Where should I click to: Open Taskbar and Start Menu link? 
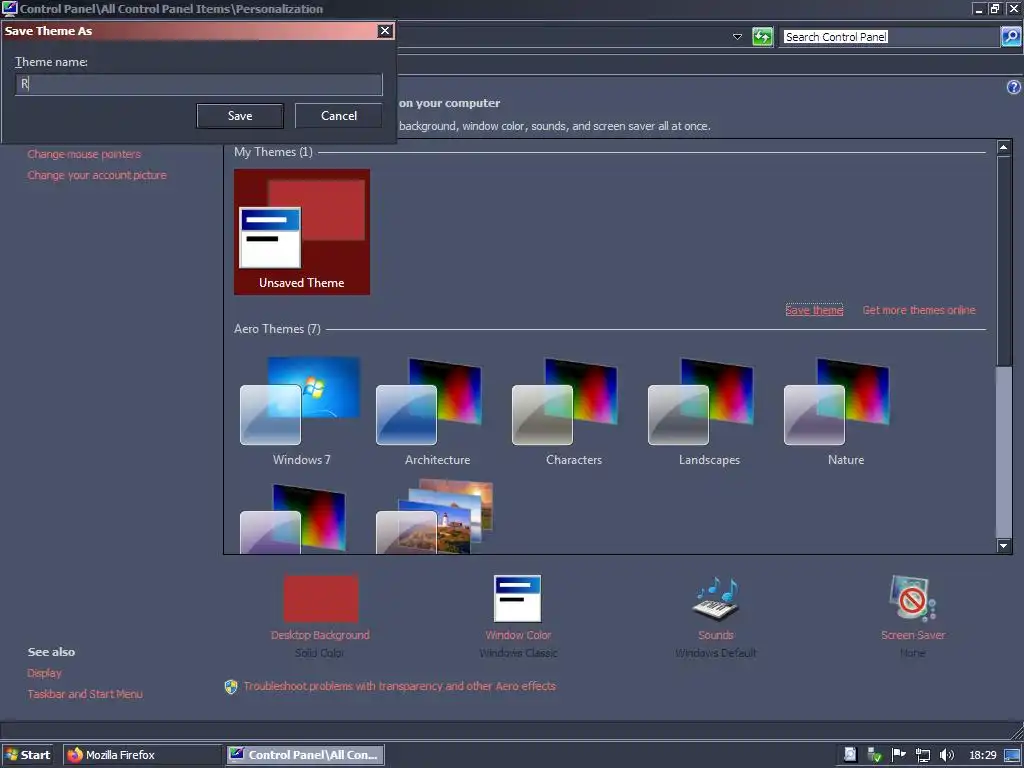[x=85, y=694]
